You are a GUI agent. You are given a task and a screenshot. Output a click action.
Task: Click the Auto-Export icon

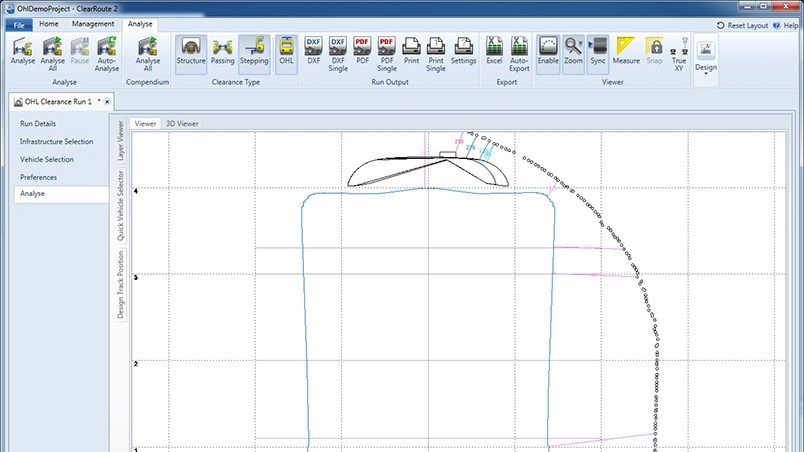click(x=519, y=54)
